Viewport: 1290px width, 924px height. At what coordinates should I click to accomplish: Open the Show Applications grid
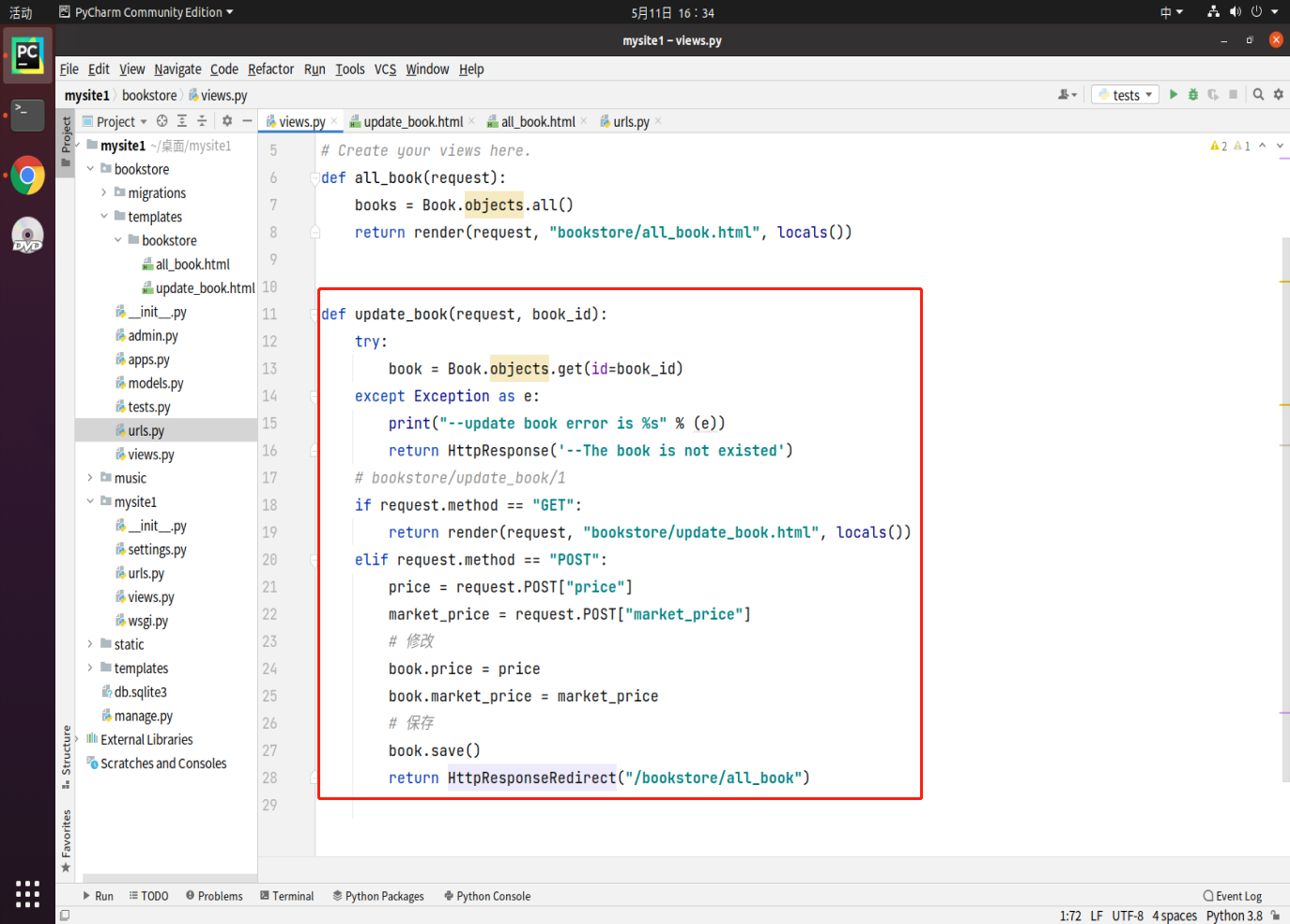coord(27,894)
